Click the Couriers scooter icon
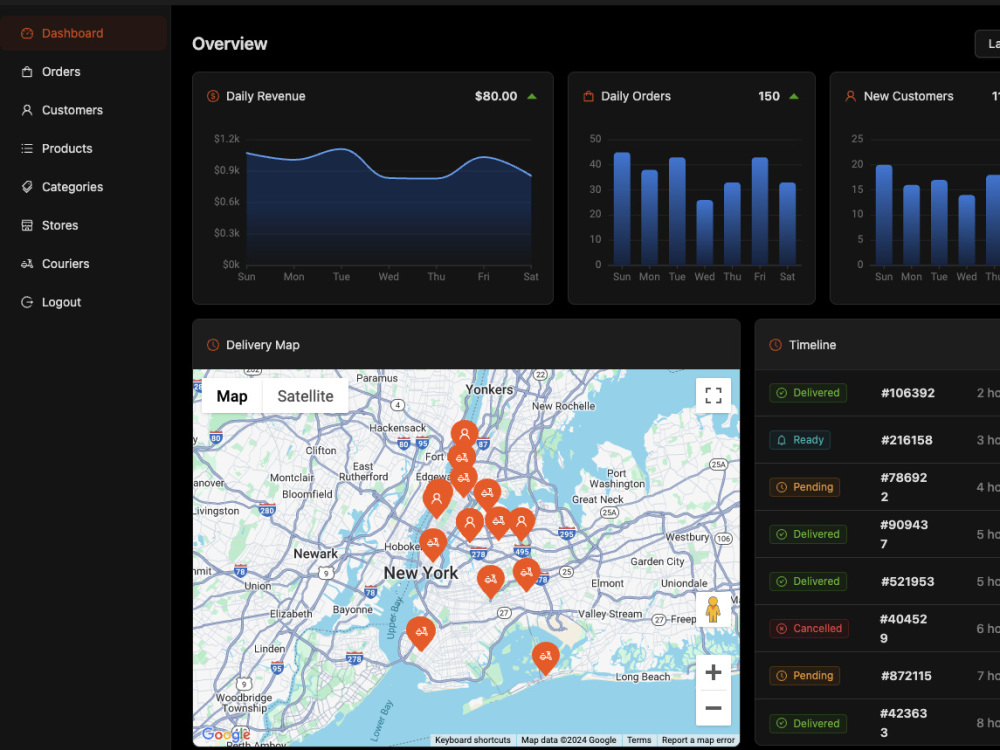The image size is (1000, 750). tap(27, 263)
